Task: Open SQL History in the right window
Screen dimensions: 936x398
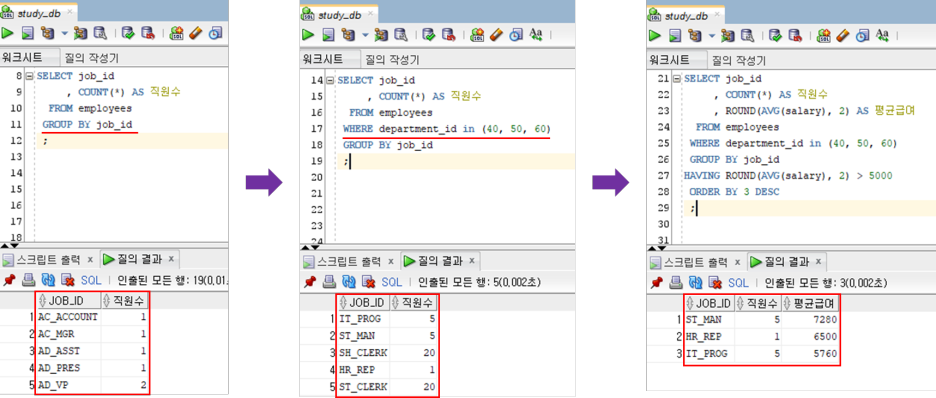Action: click(862, 35)
